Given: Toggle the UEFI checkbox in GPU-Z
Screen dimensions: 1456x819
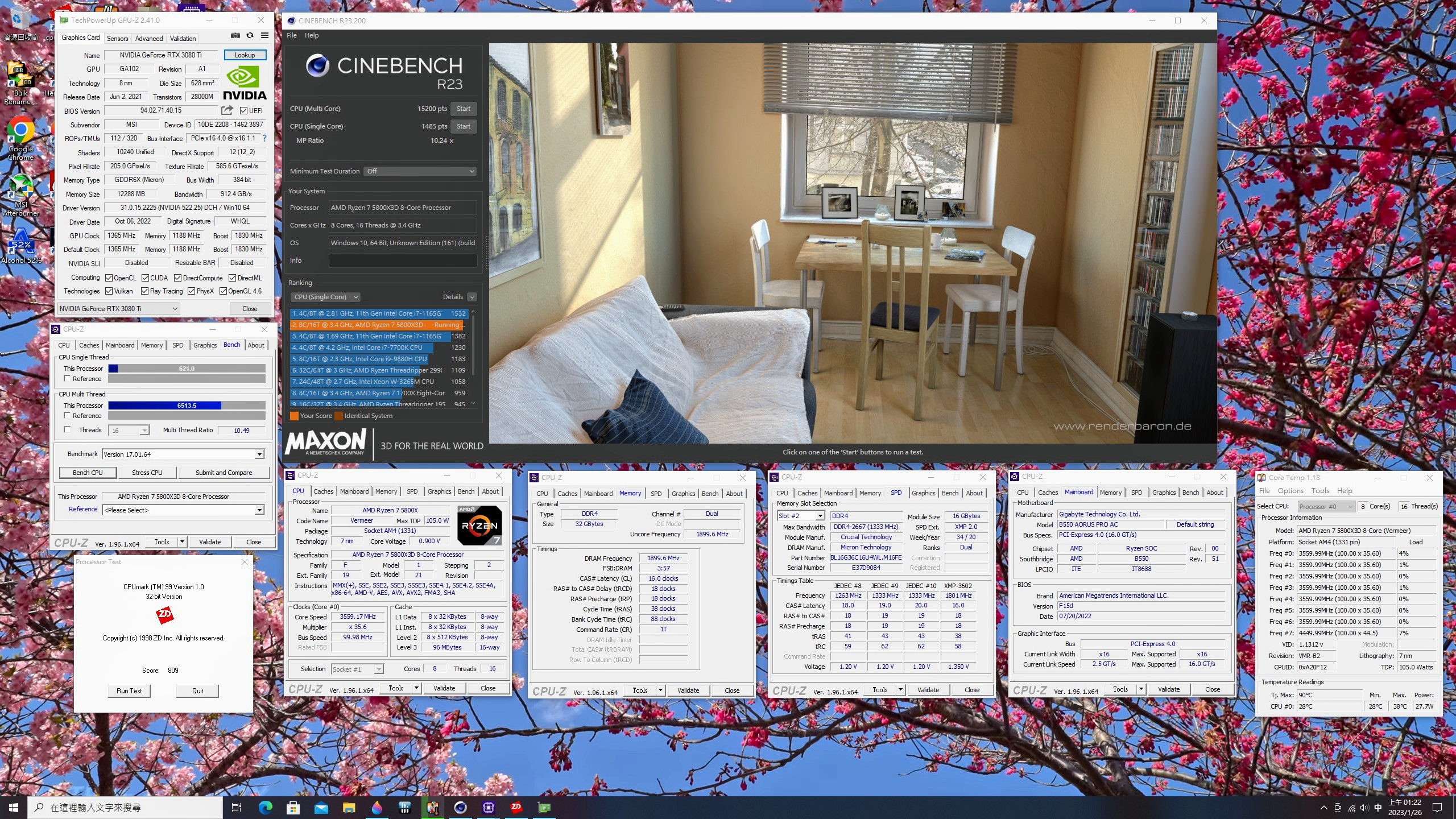Looking at the screenshot, I should point(243,111).
